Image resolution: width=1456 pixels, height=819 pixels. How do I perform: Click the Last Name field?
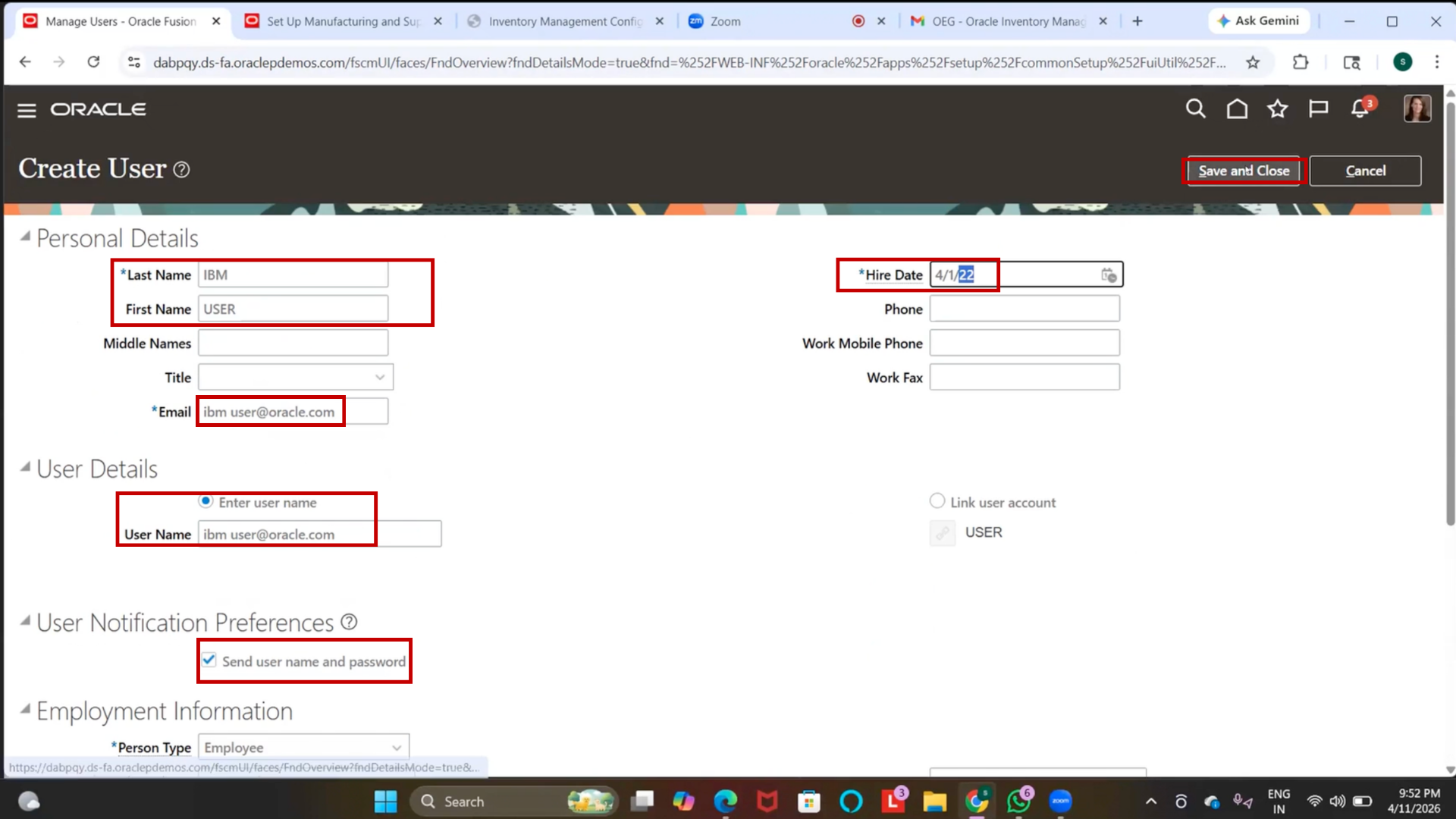(293, 275)
